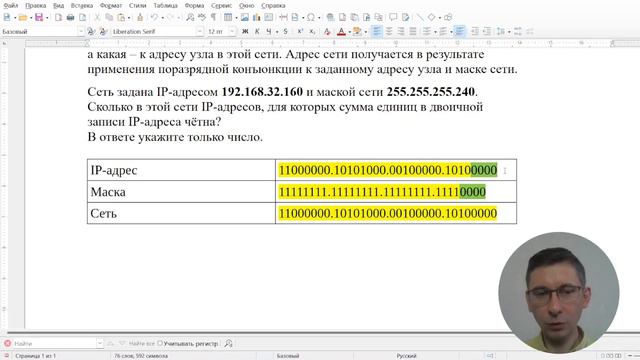This screenshot has height=360, width=640.
Task: Expand the Insert table dropdown arrow
Action: 236,18
